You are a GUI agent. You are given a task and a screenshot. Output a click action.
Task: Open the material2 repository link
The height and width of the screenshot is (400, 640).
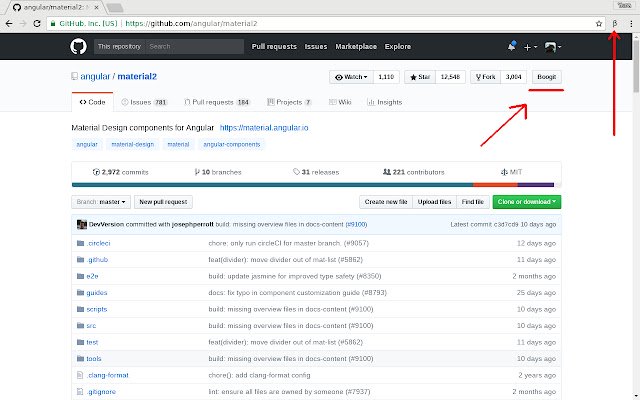coord(137,76)
